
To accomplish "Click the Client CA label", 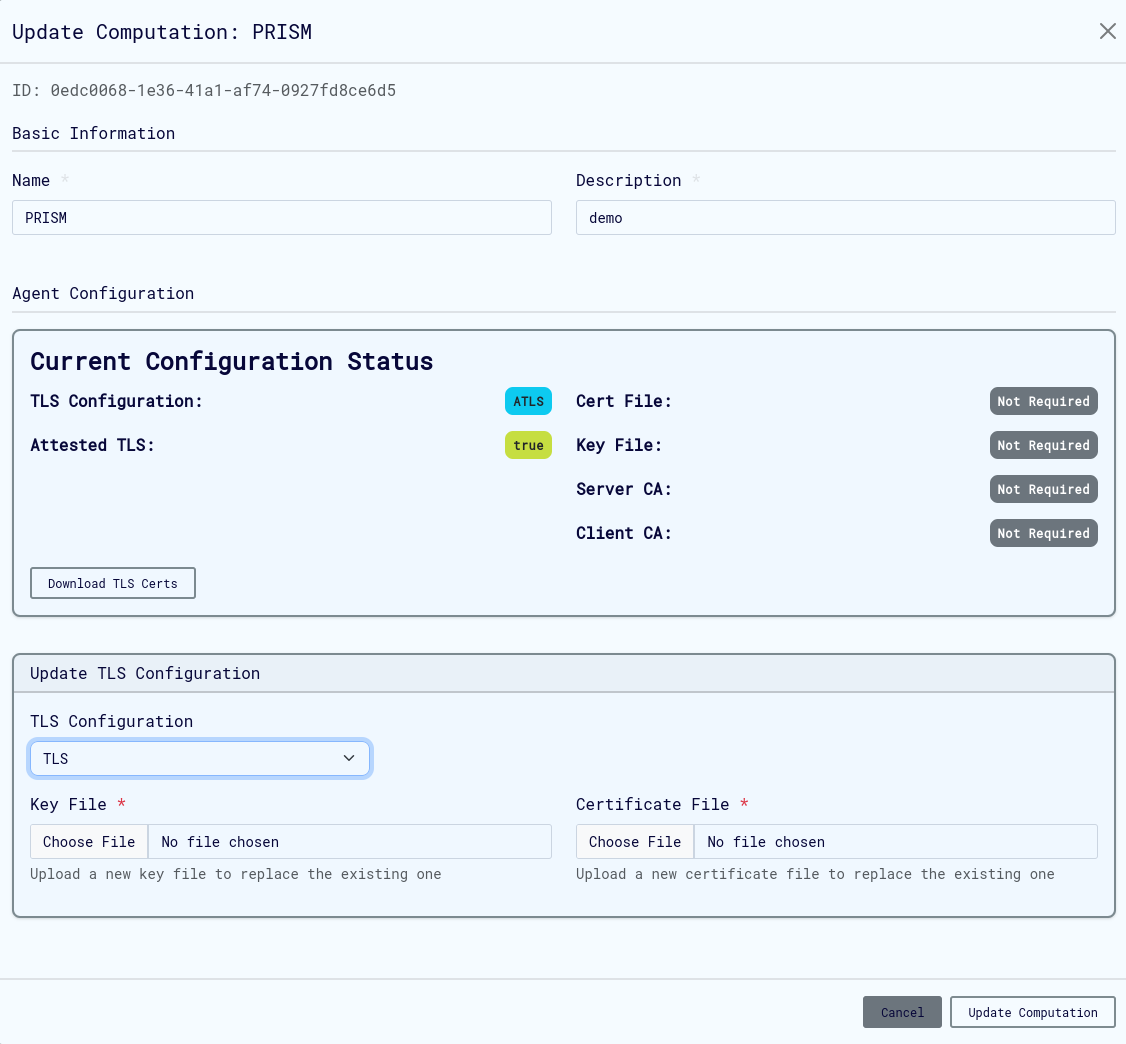I will [x=623, y=533].
